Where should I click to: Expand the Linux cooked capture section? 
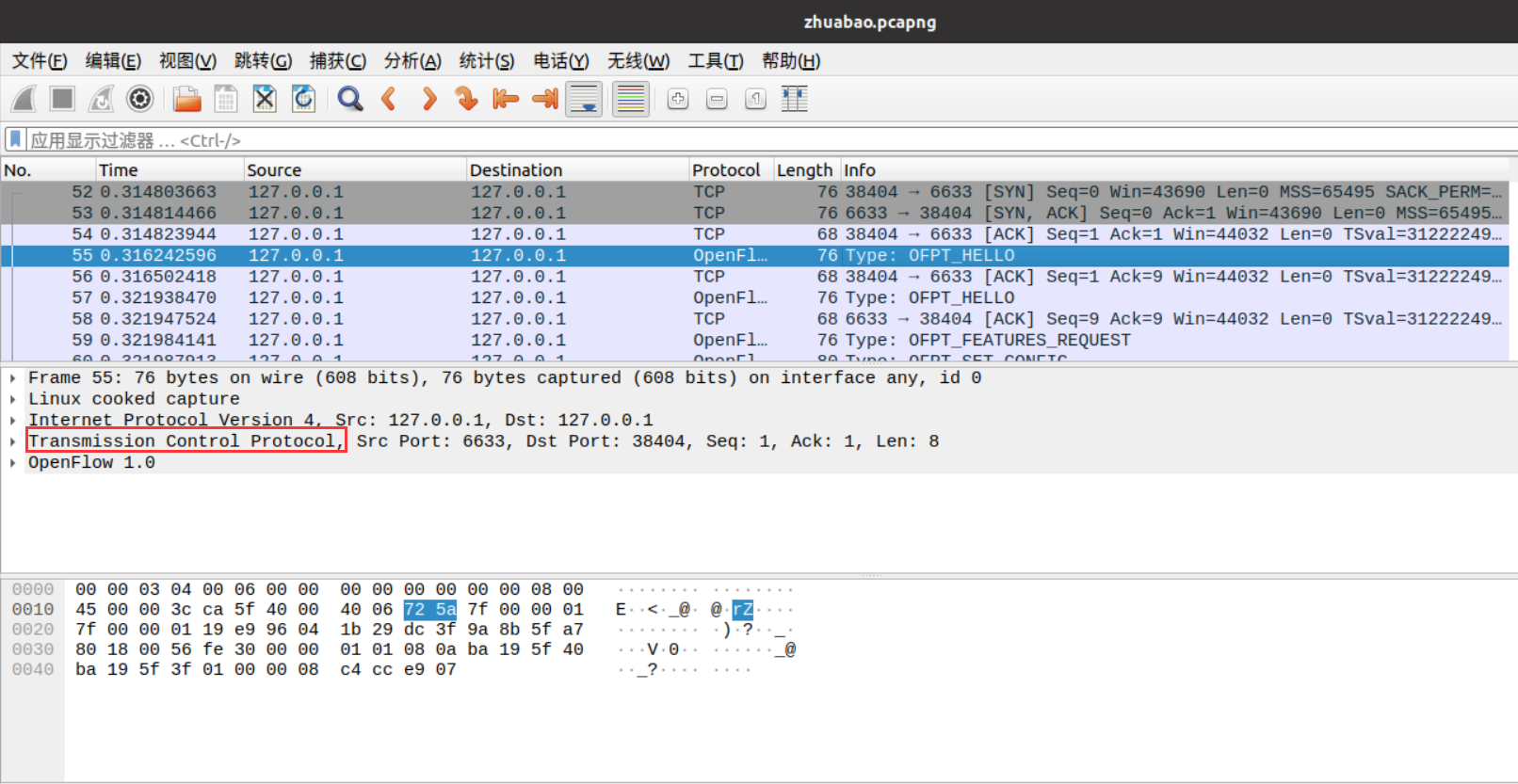pos(13,399)
